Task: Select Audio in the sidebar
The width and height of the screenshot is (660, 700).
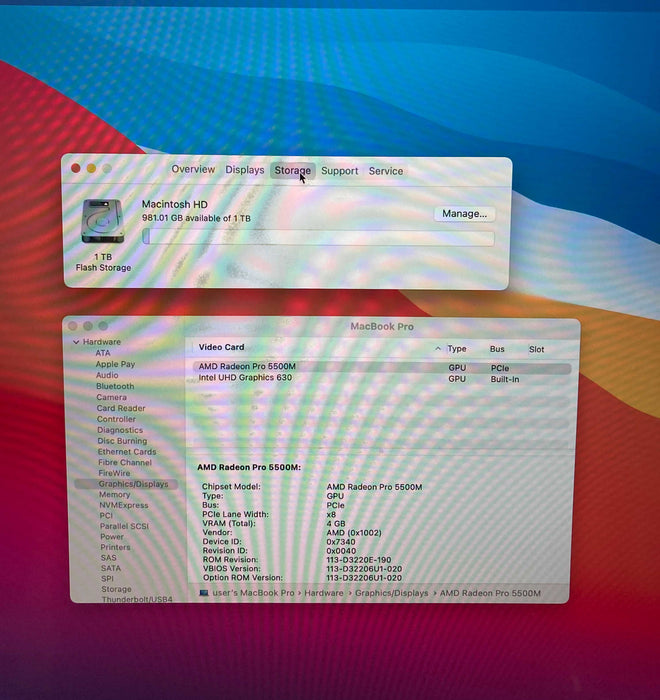Action: (107, 375)
